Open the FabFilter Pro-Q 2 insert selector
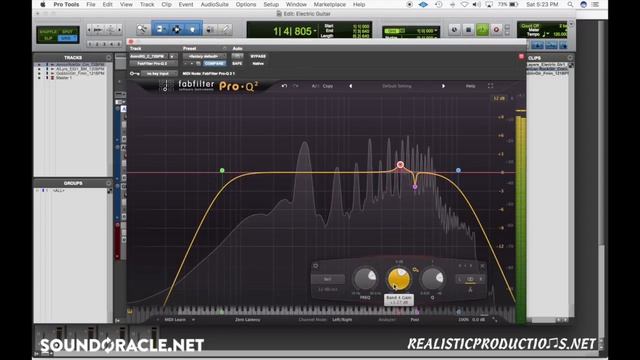Image resolution: width=640 pixels, height=360 pixels. pos(153,64)
